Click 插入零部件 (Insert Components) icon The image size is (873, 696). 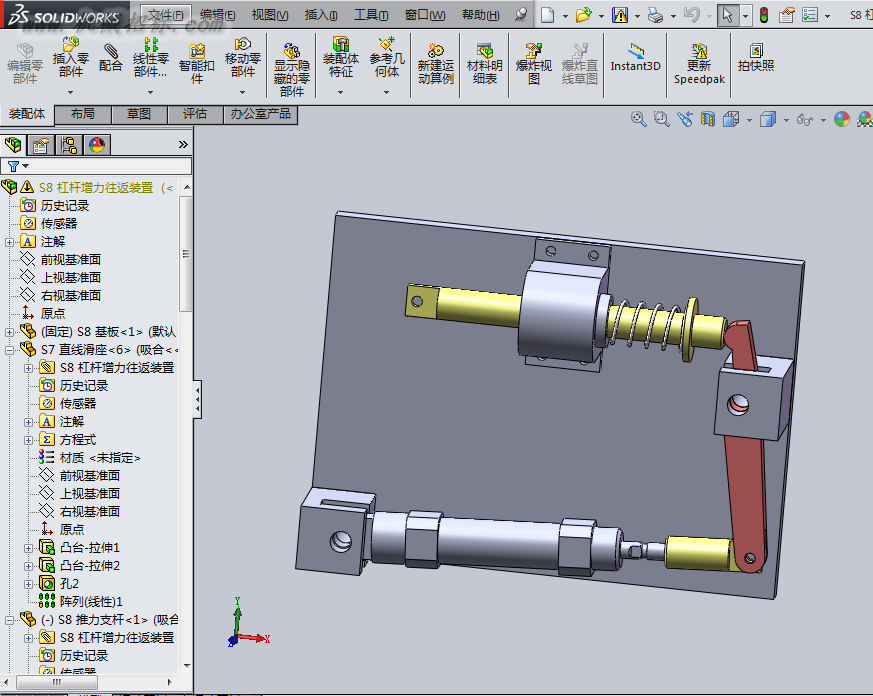pyautogui.click(x=71, y=57)
